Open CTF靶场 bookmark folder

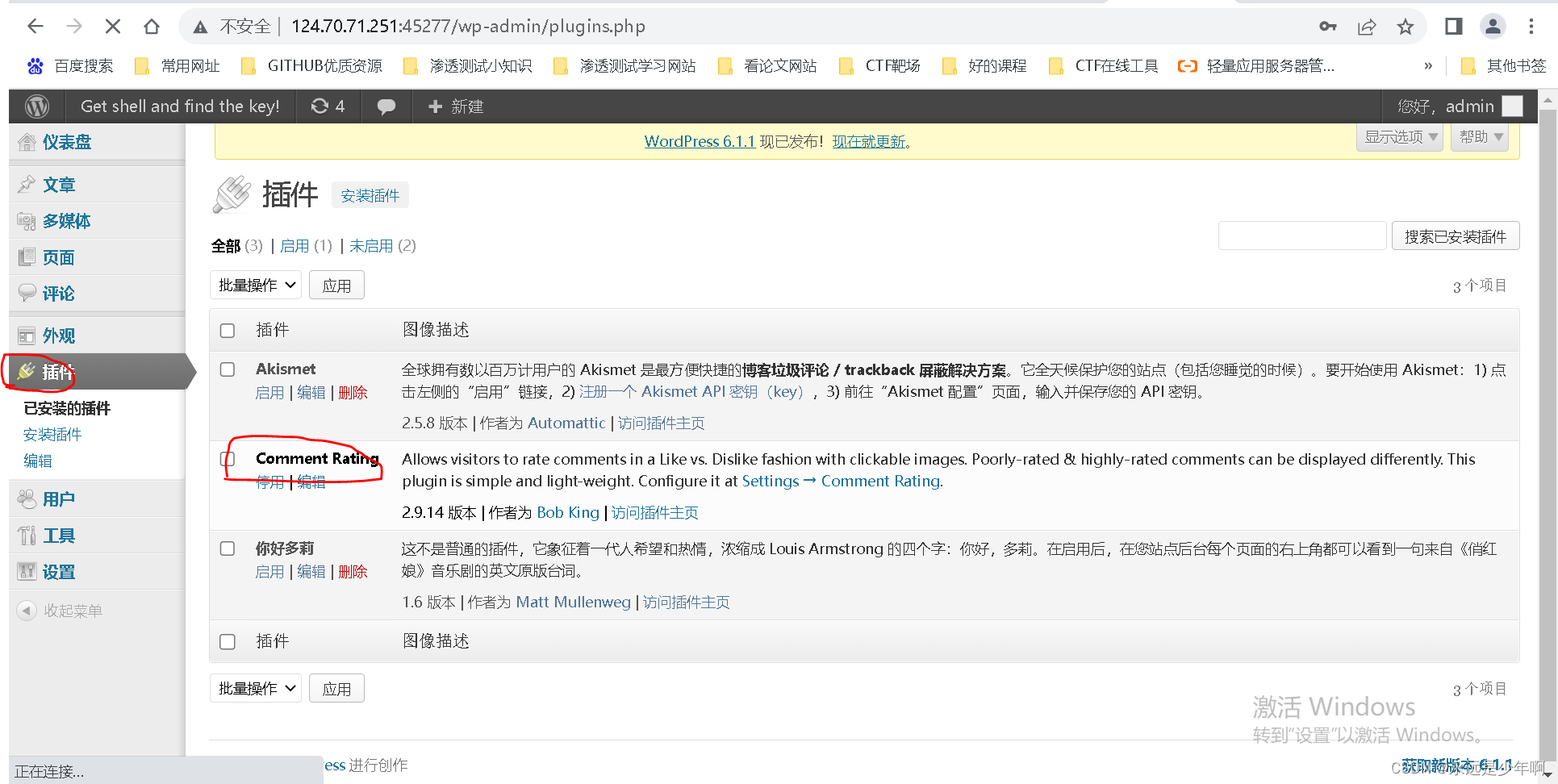pyautogui.click(x=880, y=66)
